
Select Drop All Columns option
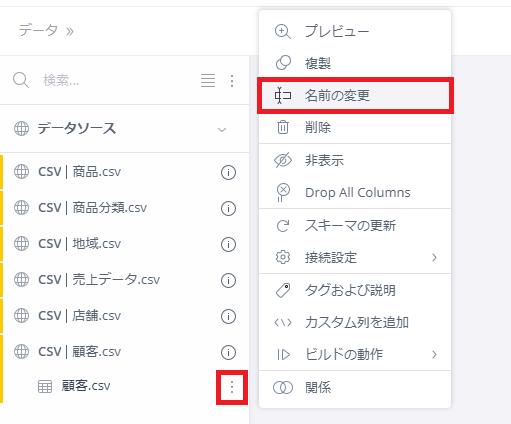355,192
